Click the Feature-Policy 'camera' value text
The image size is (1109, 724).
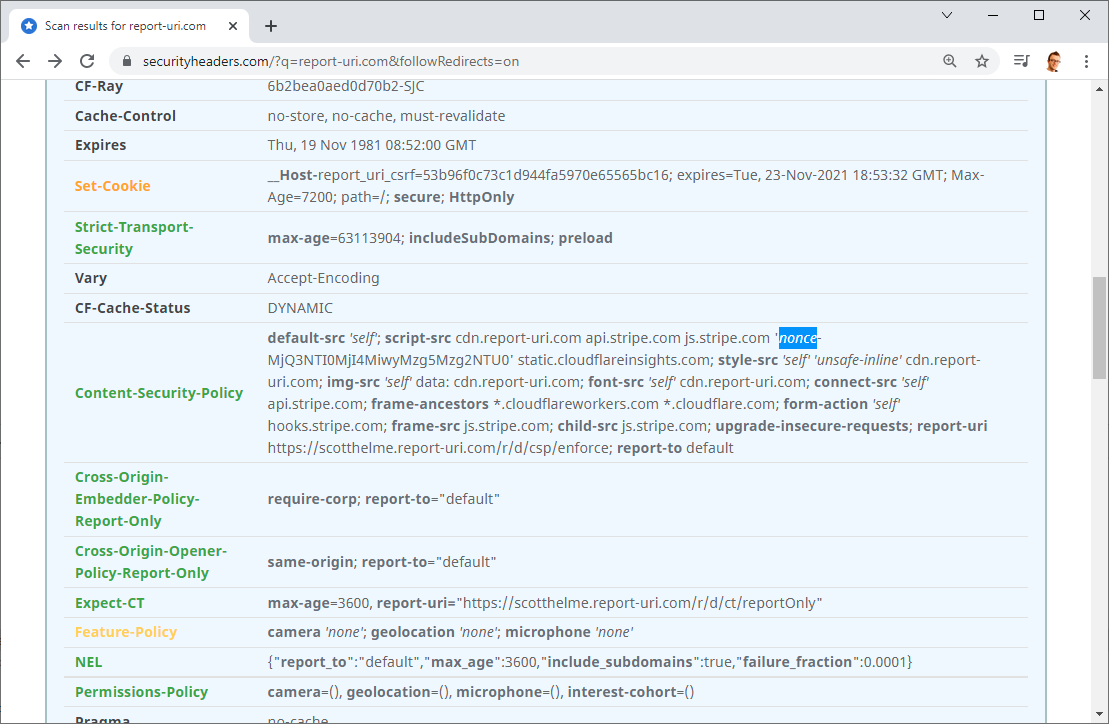coord(294,632)
